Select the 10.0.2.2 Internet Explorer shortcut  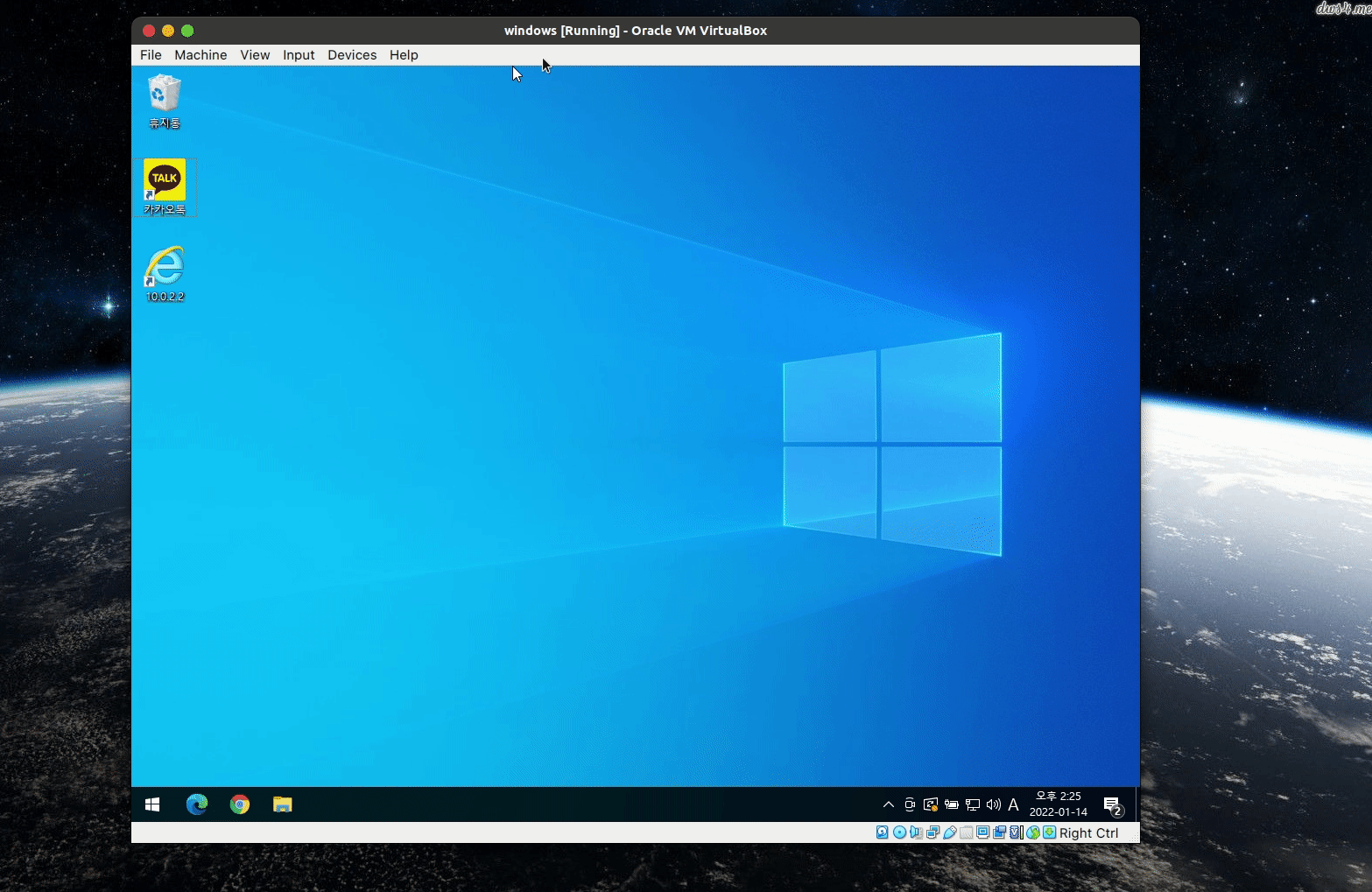pos(165,274)
